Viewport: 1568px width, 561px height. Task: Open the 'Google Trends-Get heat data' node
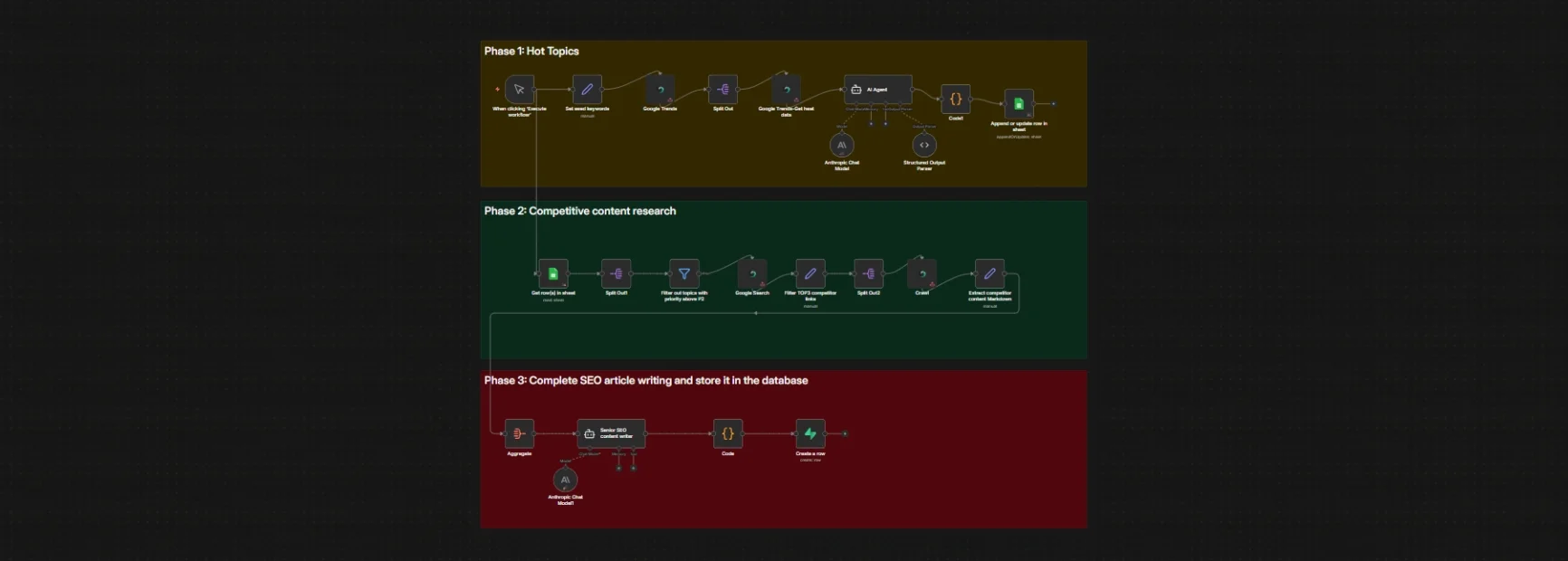786,90
